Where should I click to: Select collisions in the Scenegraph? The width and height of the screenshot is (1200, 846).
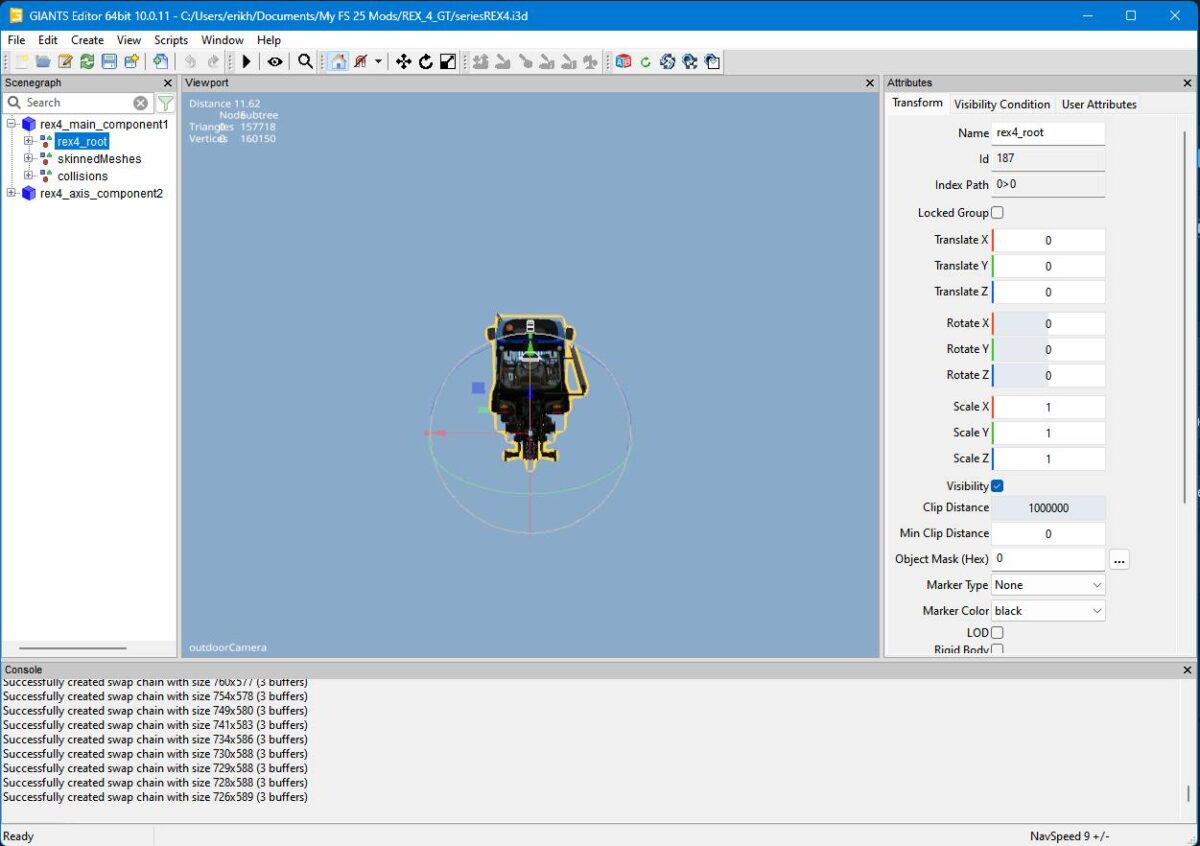click(x=82, y=176)
